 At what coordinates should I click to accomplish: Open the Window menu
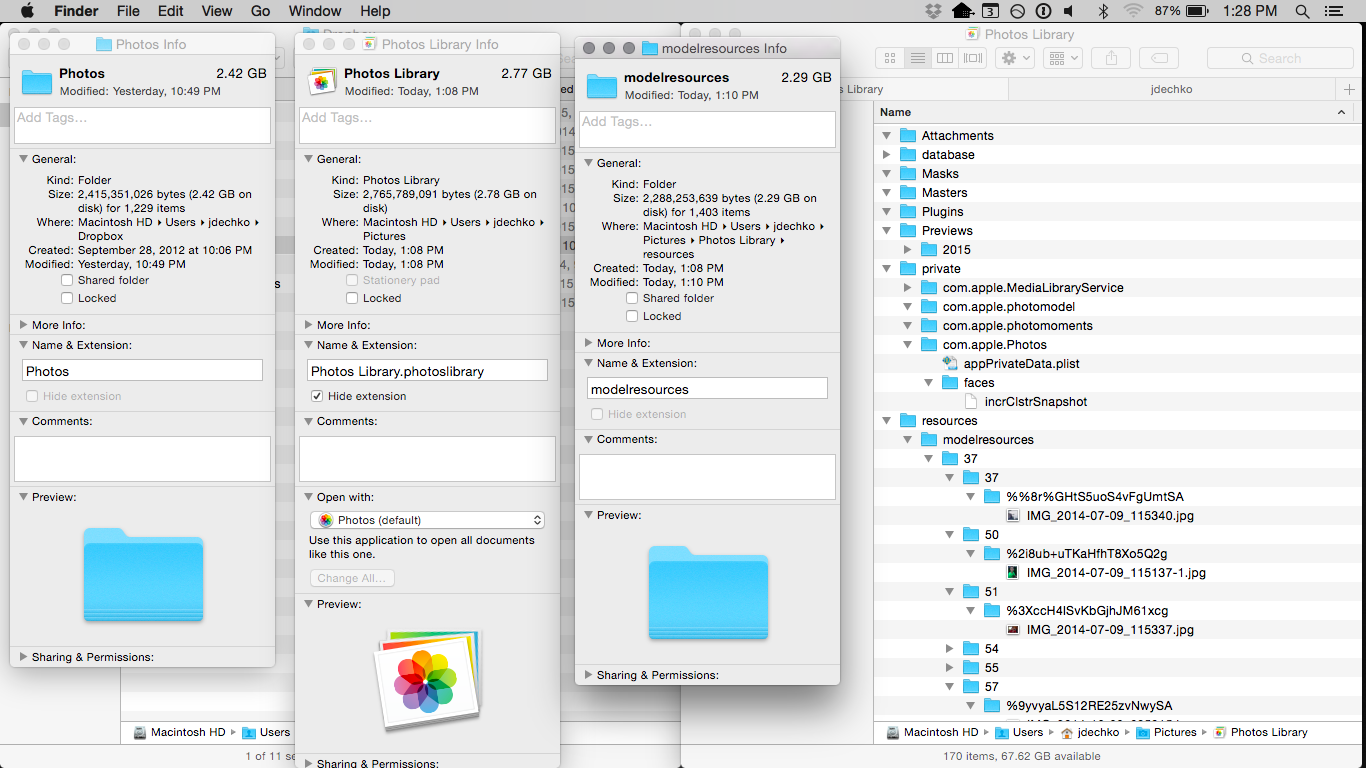click(x=315, y=11)
